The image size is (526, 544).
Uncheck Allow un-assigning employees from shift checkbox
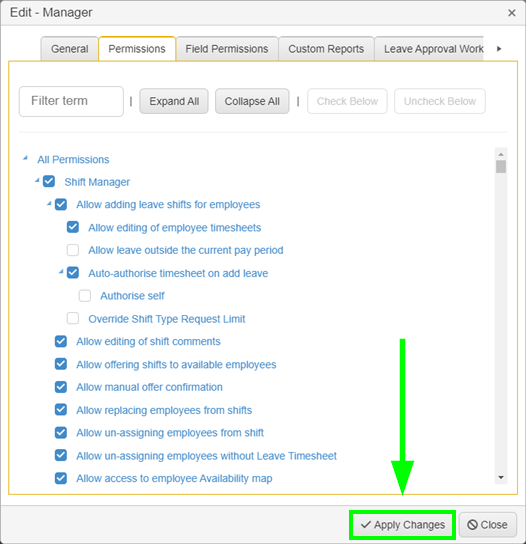pos(61,432)
